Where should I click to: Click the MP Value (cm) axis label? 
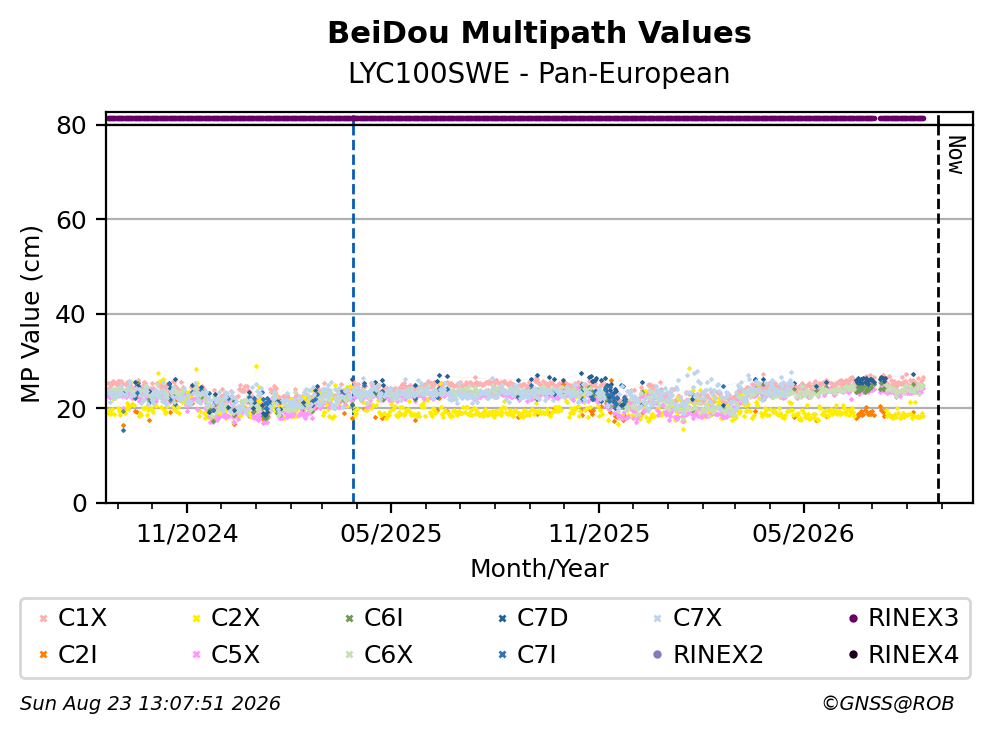click(30, 314)
